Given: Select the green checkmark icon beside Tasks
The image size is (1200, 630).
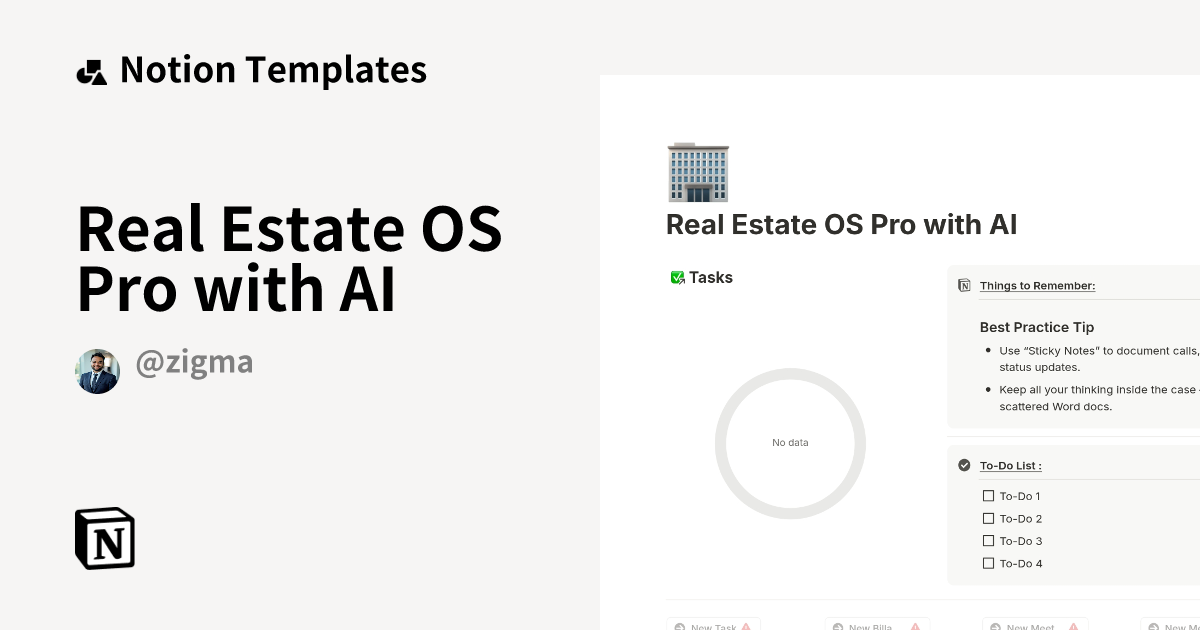Looking at the screenshot, I should tap(678, 277).
